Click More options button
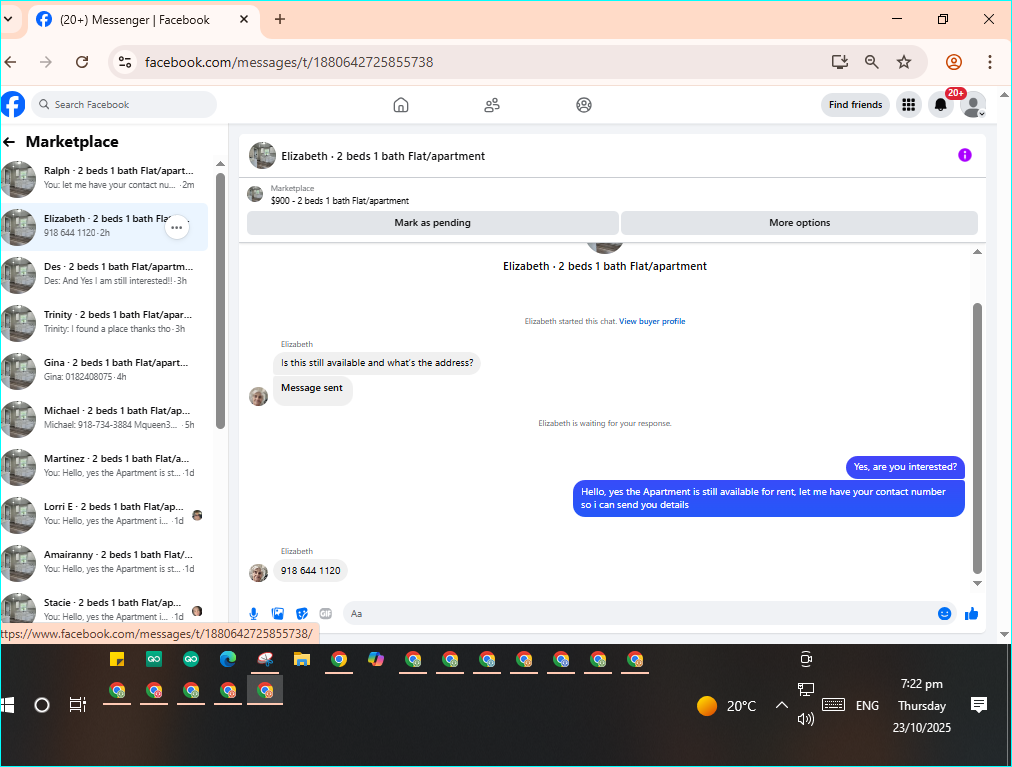Image resolution: width=1012 pixels, height=767 pixels. coord(799,223)
